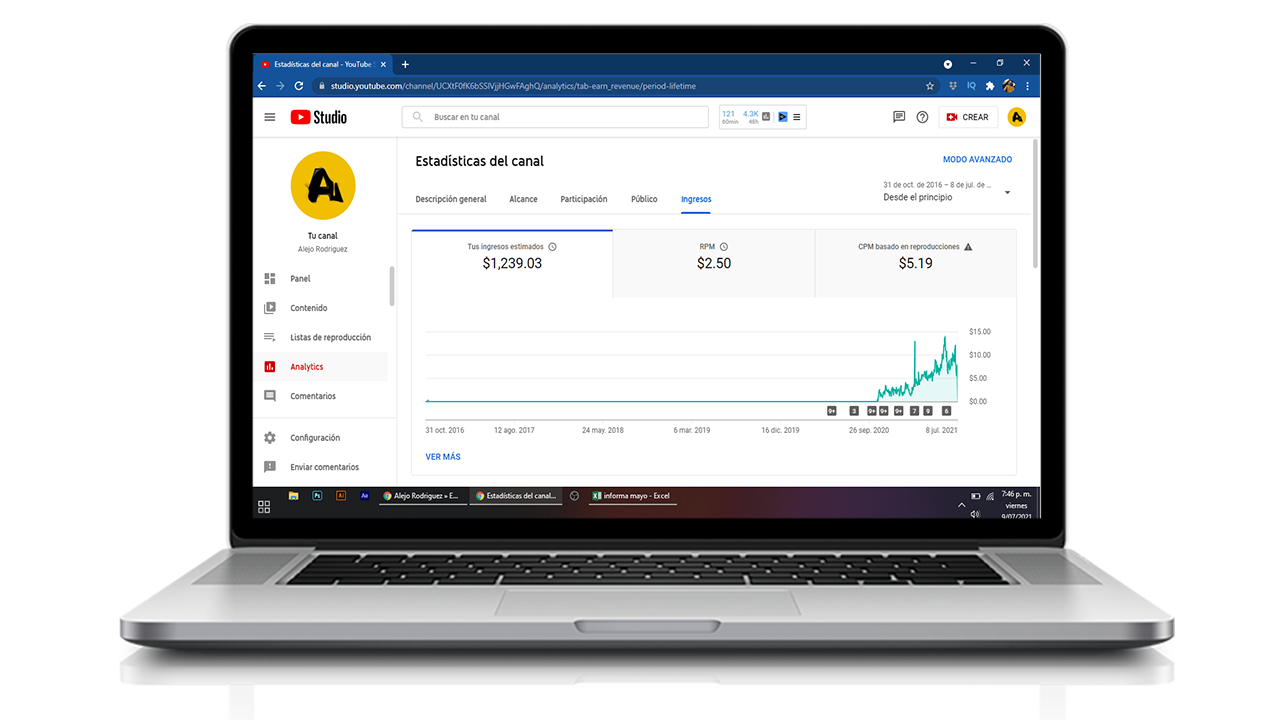
Task: Click info icon next to Tus ingresos estimados
Action: click(x=552, y=246)
